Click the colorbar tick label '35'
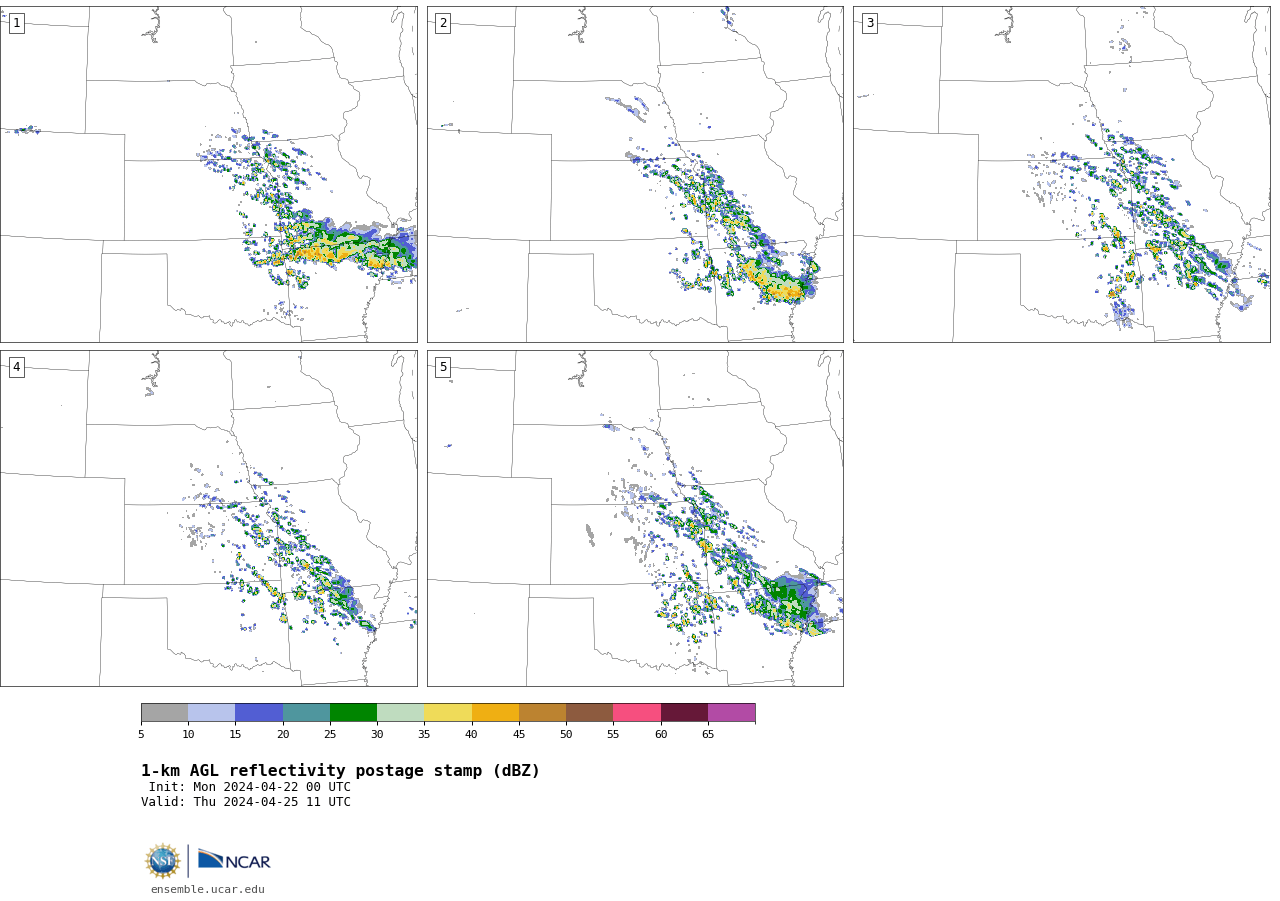 [424, 735]
